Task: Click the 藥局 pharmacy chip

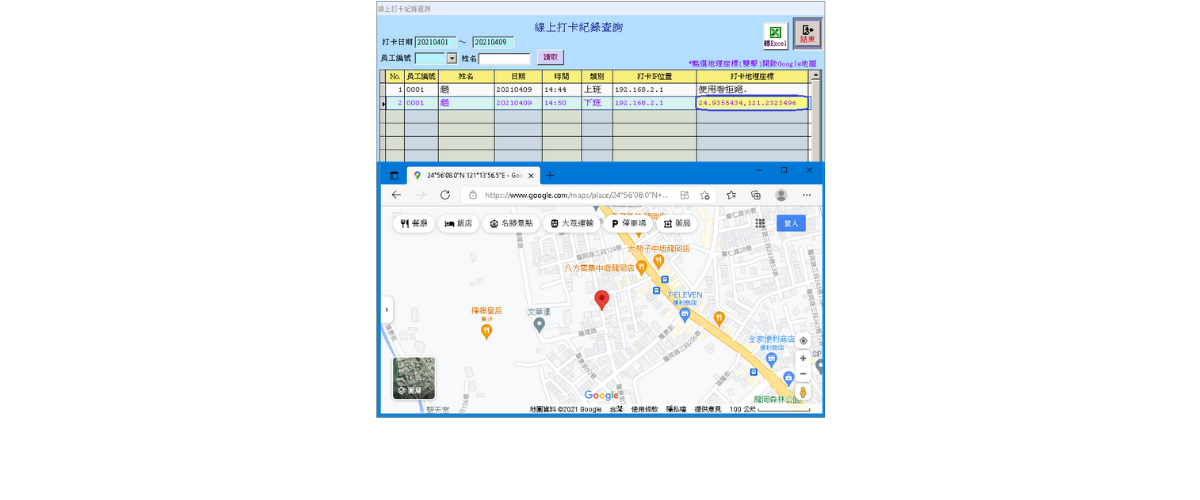Action: pyautogui.click(x=677, y=224)
